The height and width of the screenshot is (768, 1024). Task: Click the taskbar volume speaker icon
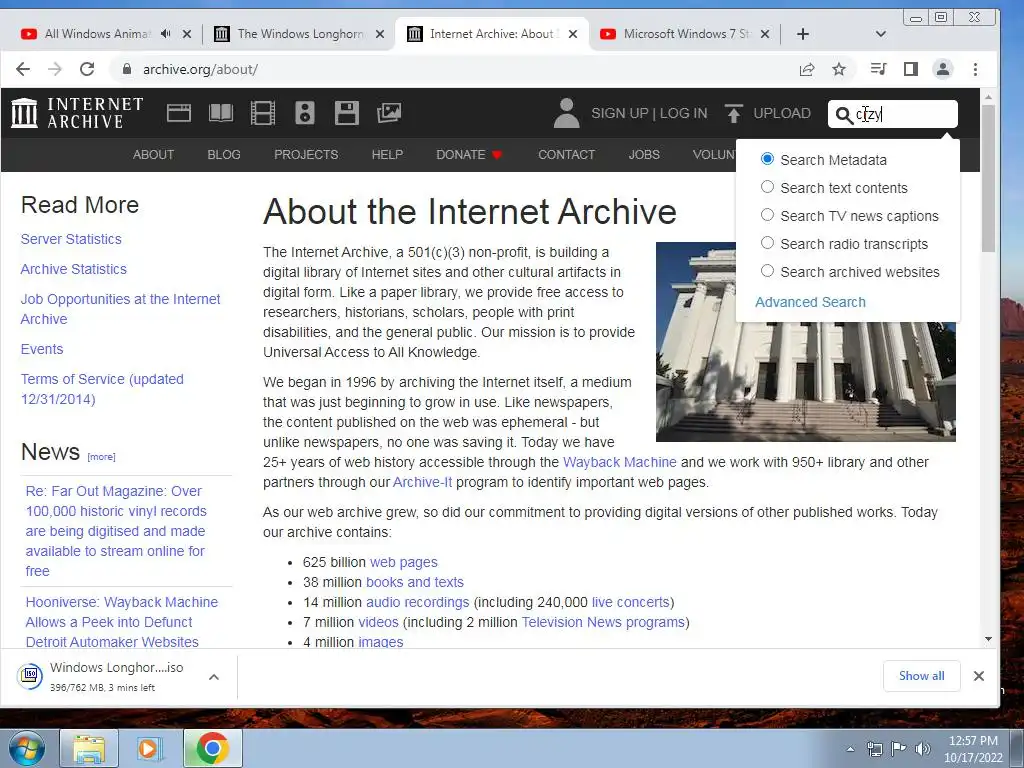click(922, 749)
